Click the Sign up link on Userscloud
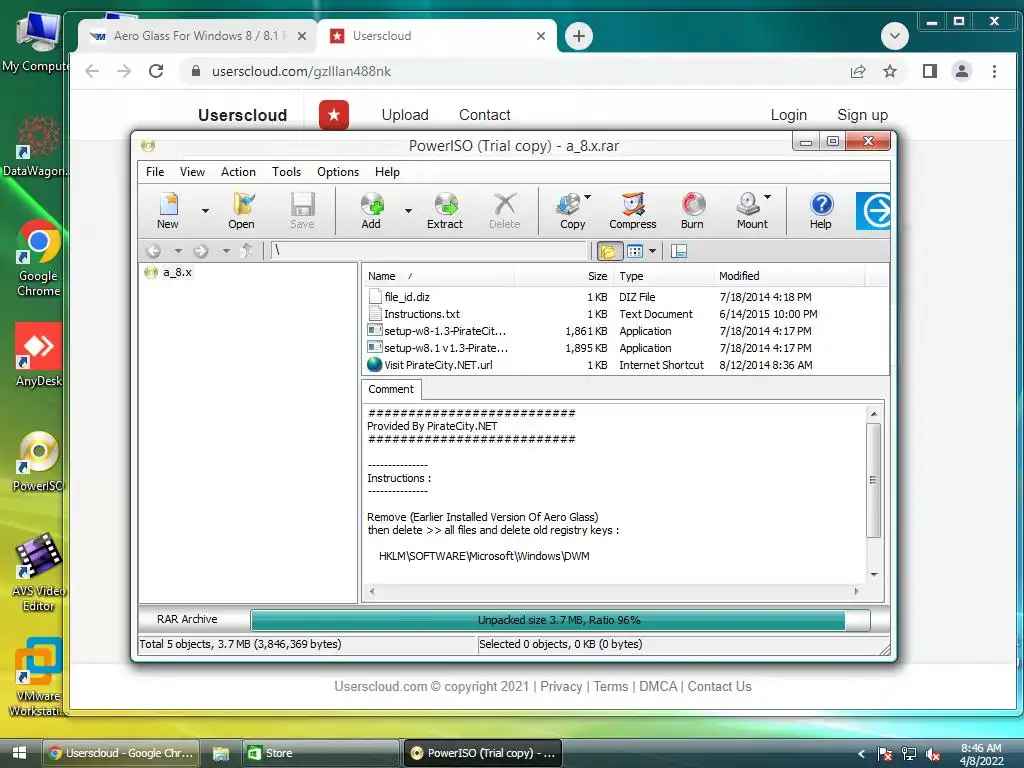The image size is (1024, 768). 863,115
